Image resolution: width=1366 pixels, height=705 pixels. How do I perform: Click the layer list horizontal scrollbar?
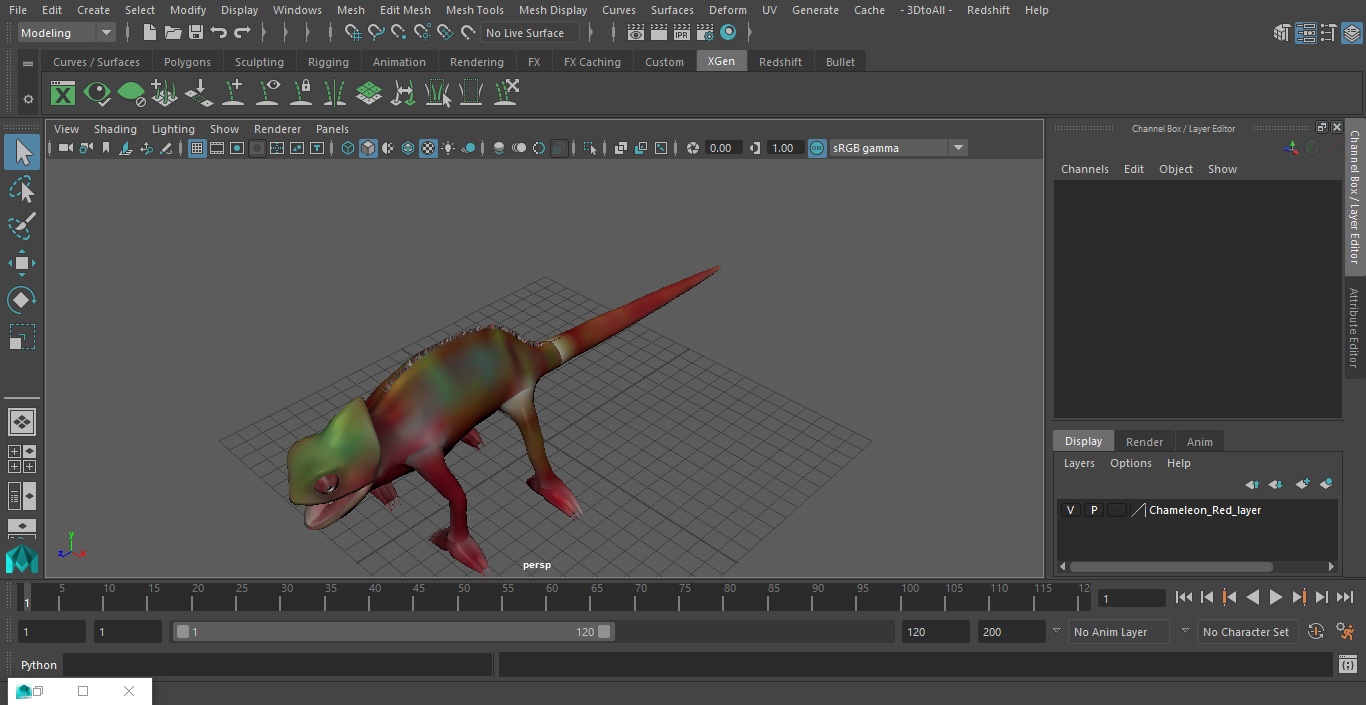click(1171, 566)
